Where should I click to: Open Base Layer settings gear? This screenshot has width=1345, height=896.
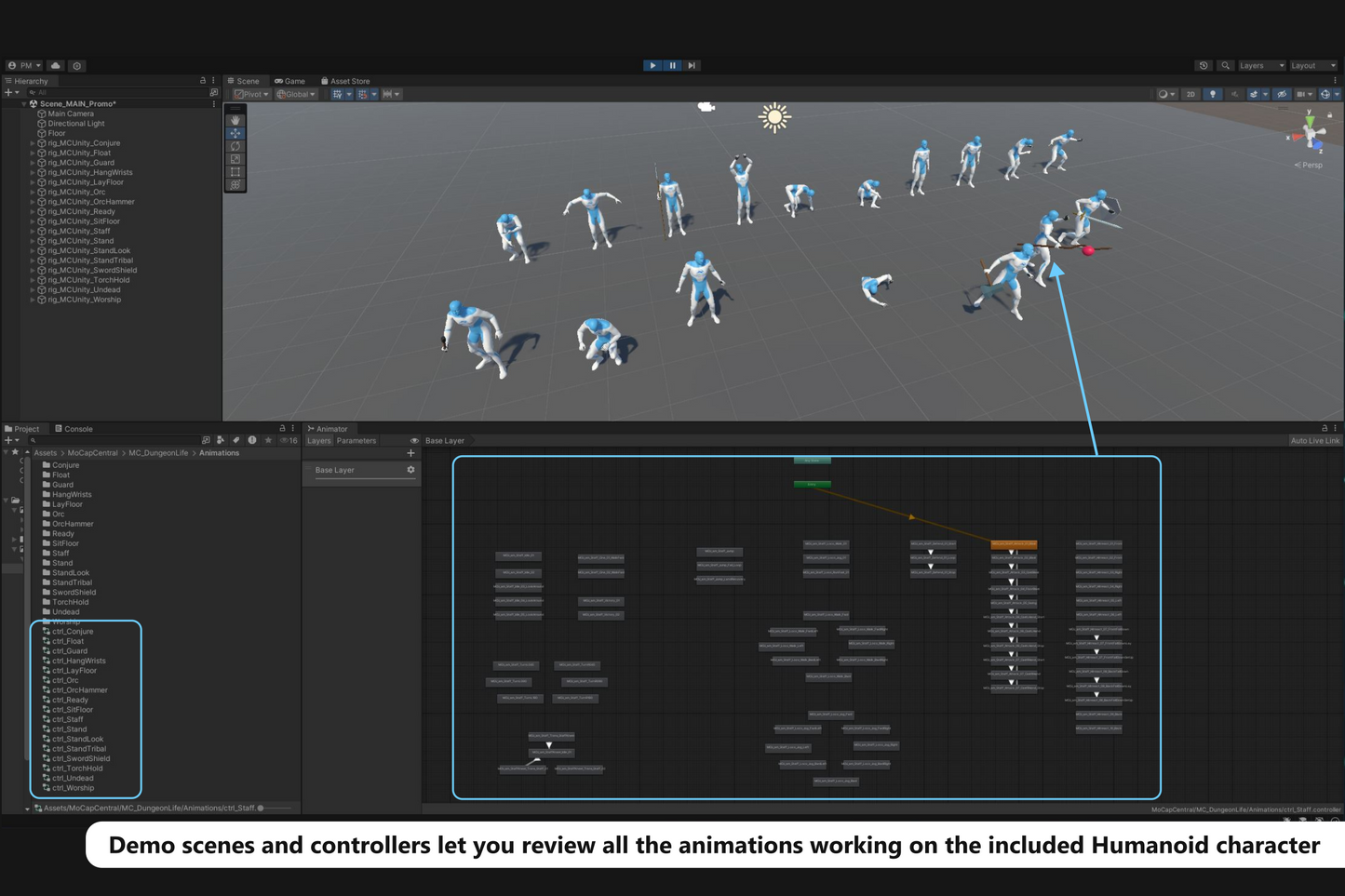click(x=410, y=470)
